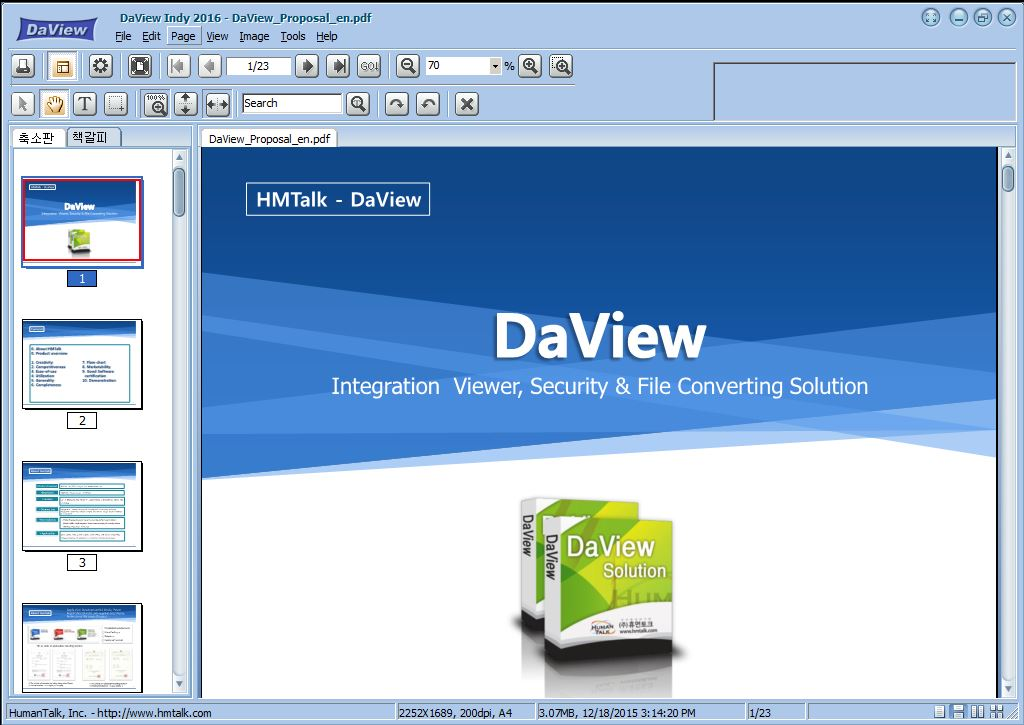1024x725 pixels.
Task: Go to the previous page
Action: point(210,66)
